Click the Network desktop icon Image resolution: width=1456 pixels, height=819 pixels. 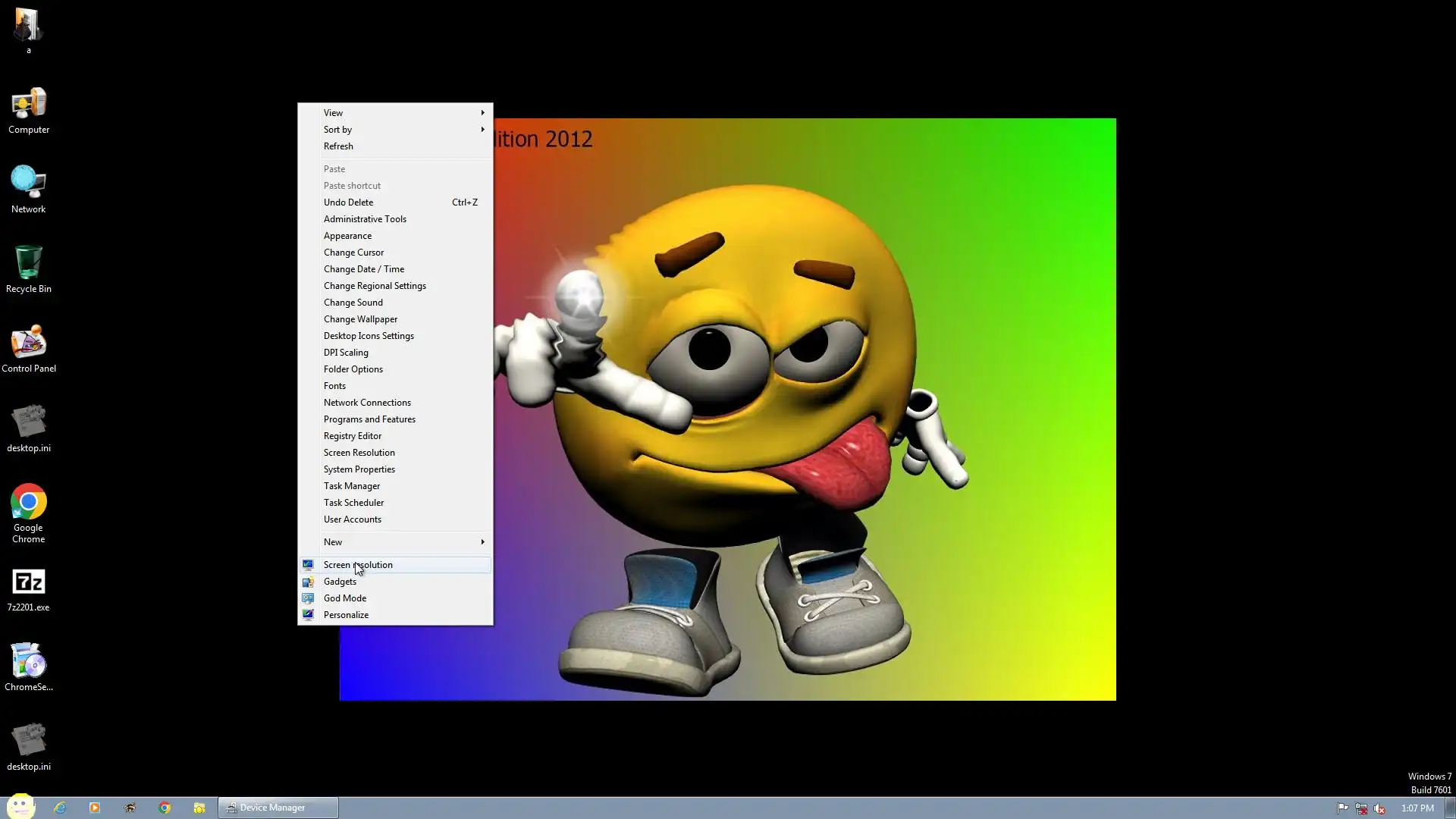pos(29,186)
